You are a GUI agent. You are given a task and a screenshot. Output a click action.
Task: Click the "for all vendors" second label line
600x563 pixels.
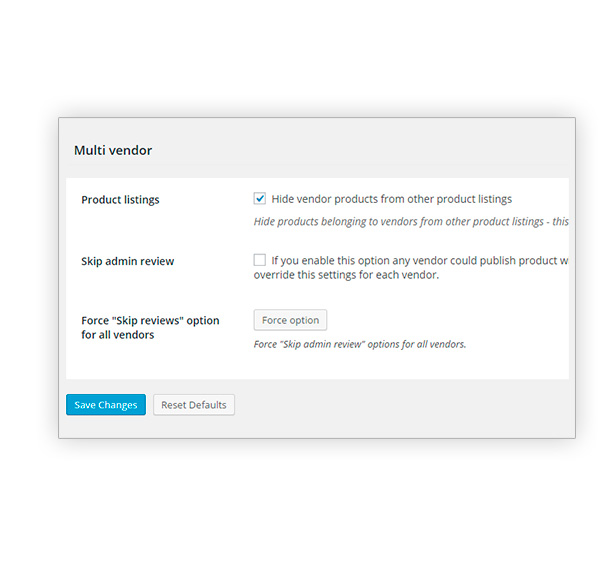pos(117,335)
